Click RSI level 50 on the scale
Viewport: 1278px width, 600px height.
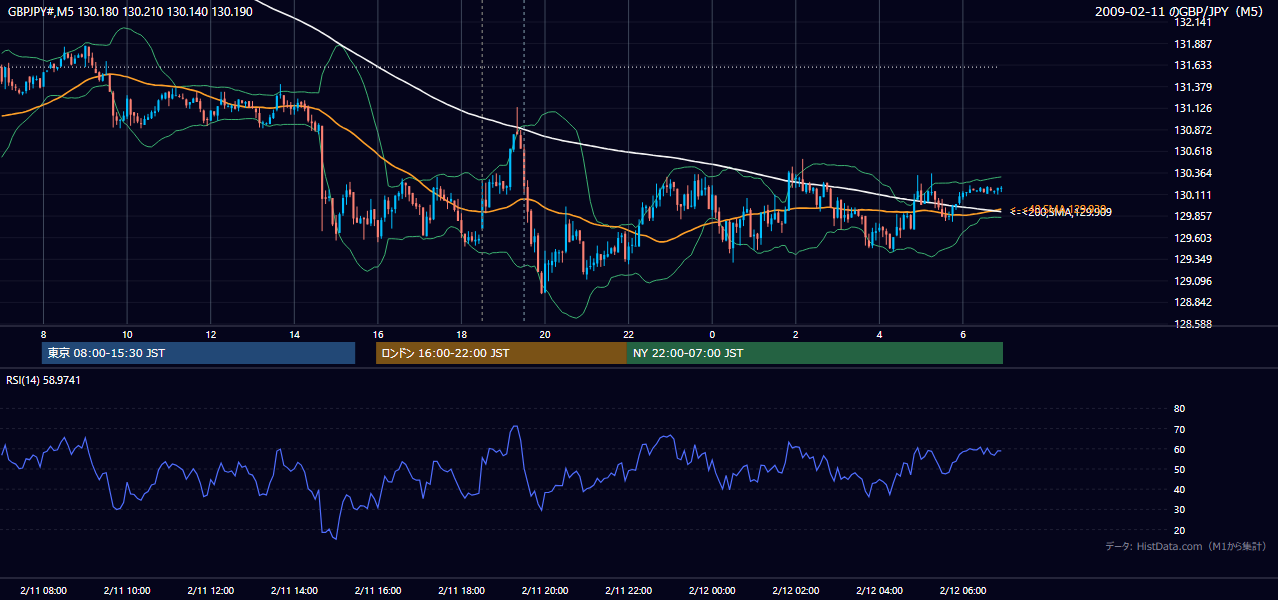tap(1179, 469)
